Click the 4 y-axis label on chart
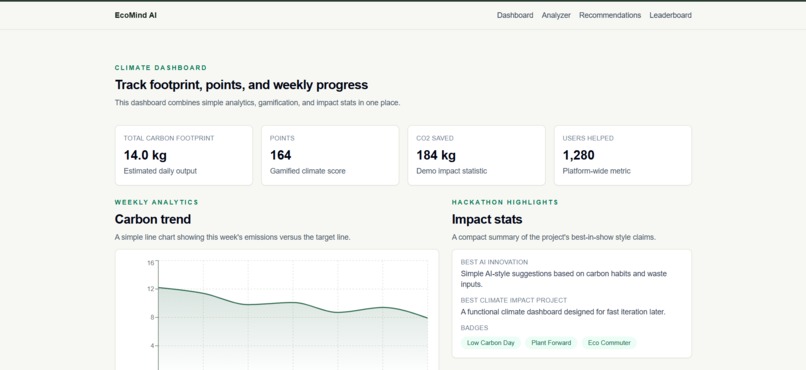 152,346
